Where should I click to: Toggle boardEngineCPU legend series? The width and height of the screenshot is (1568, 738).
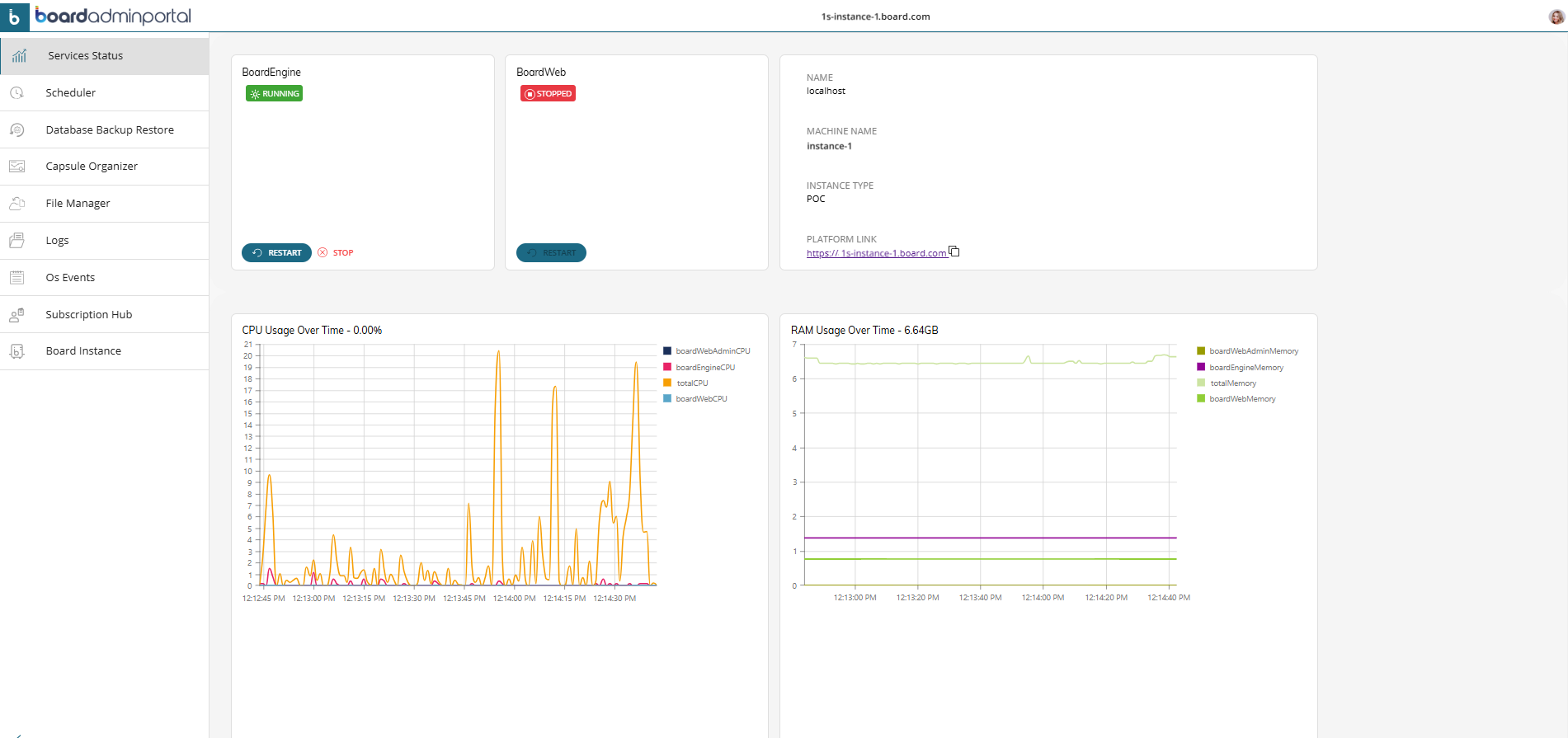(699, 367)
